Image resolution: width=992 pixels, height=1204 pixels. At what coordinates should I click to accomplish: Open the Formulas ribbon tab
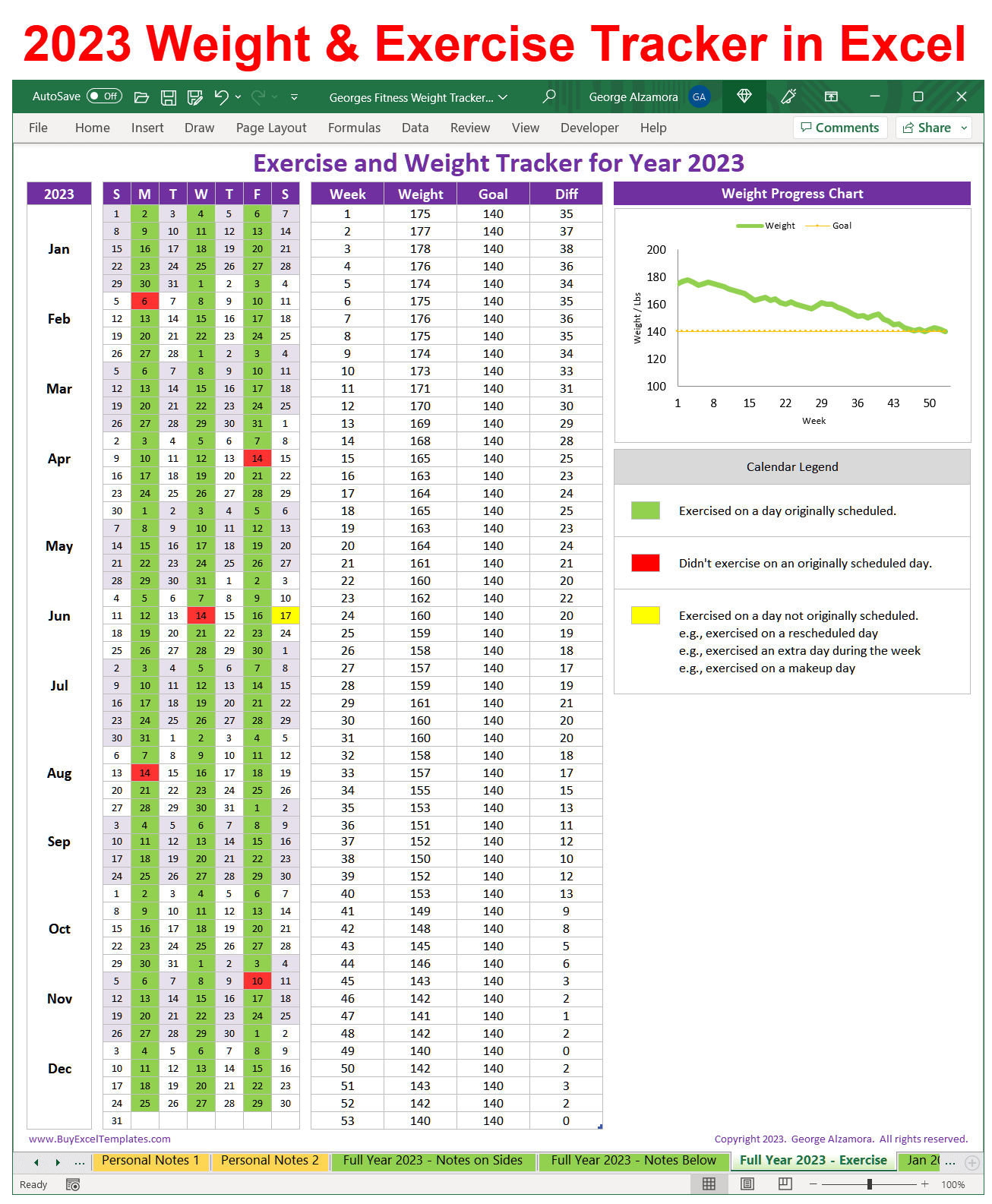(x=354, y=128)
